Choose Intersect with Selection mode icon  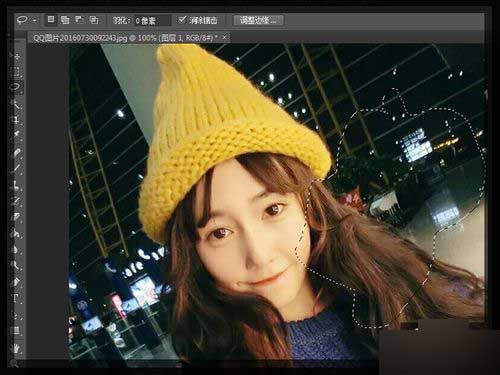coord(94,20)
